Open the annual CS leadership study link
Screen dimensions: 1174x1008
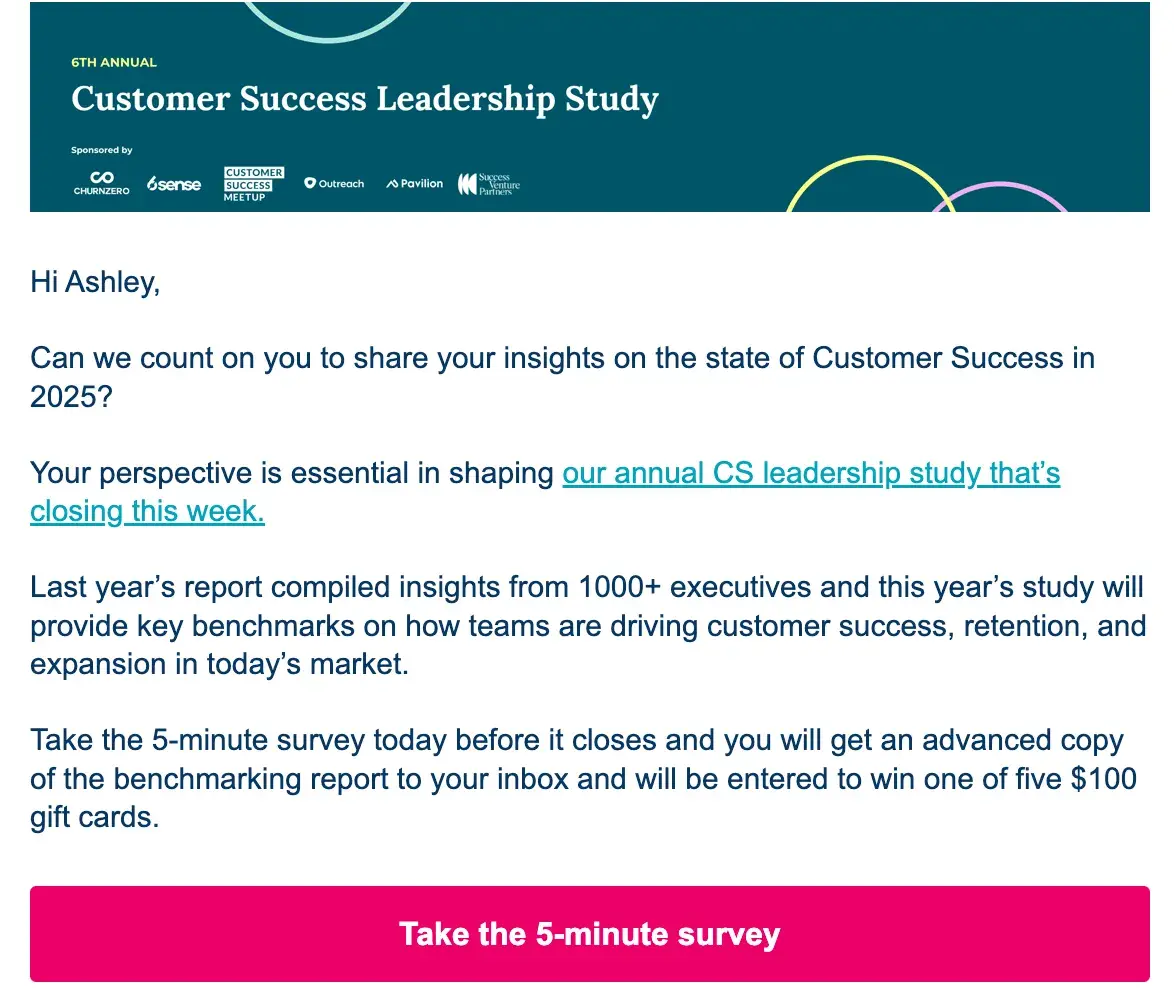pos(810,472)
